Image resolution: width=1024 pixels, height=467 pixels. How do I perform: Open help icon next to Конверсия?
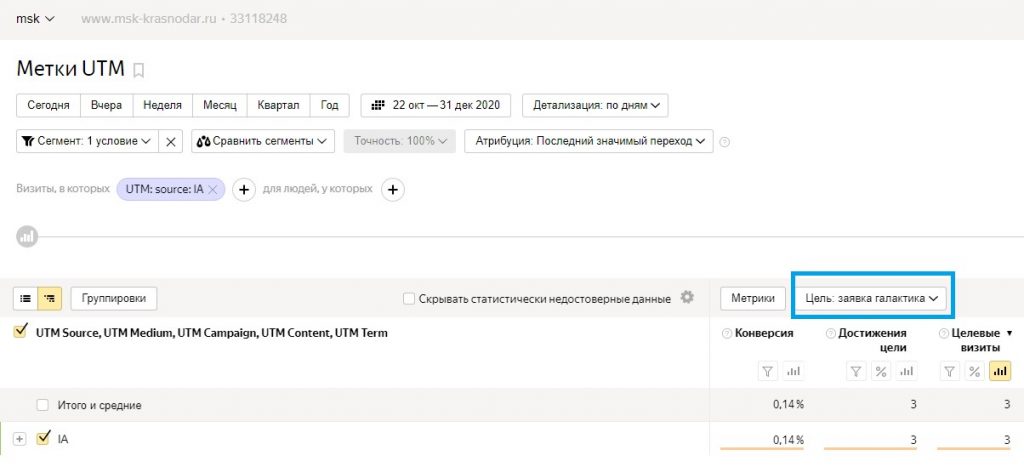(x=727, y=334)
